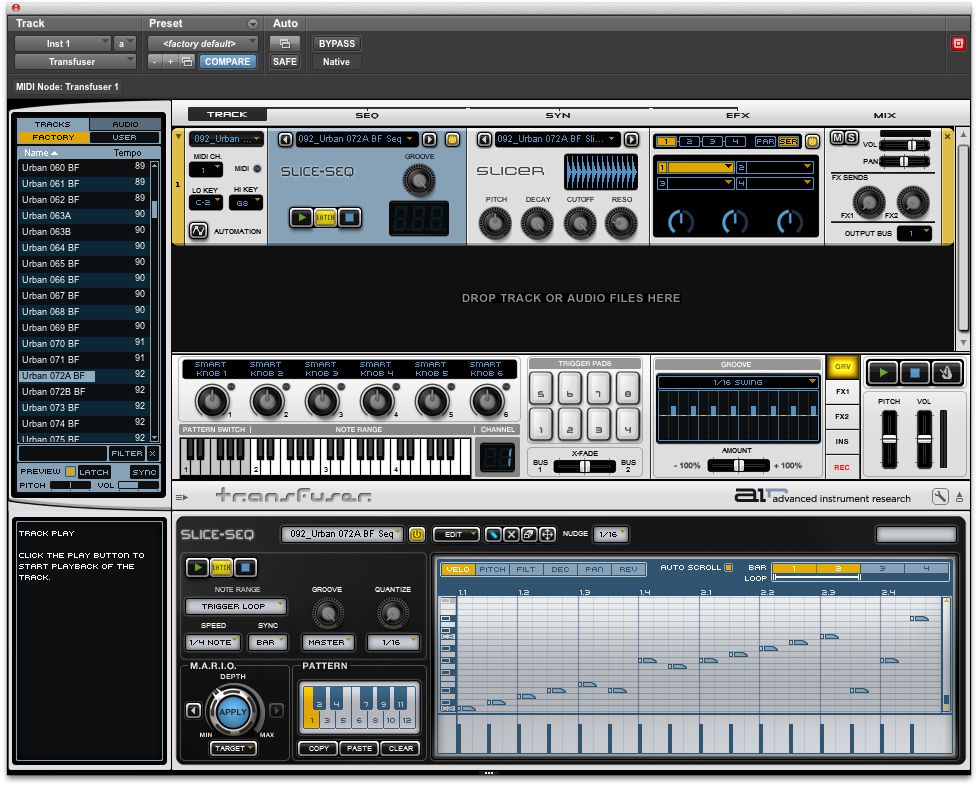The width and height of the screenshot is (978, 786).
Task: Click the hand icon next to master stop
Action: (x=946, y=372)
